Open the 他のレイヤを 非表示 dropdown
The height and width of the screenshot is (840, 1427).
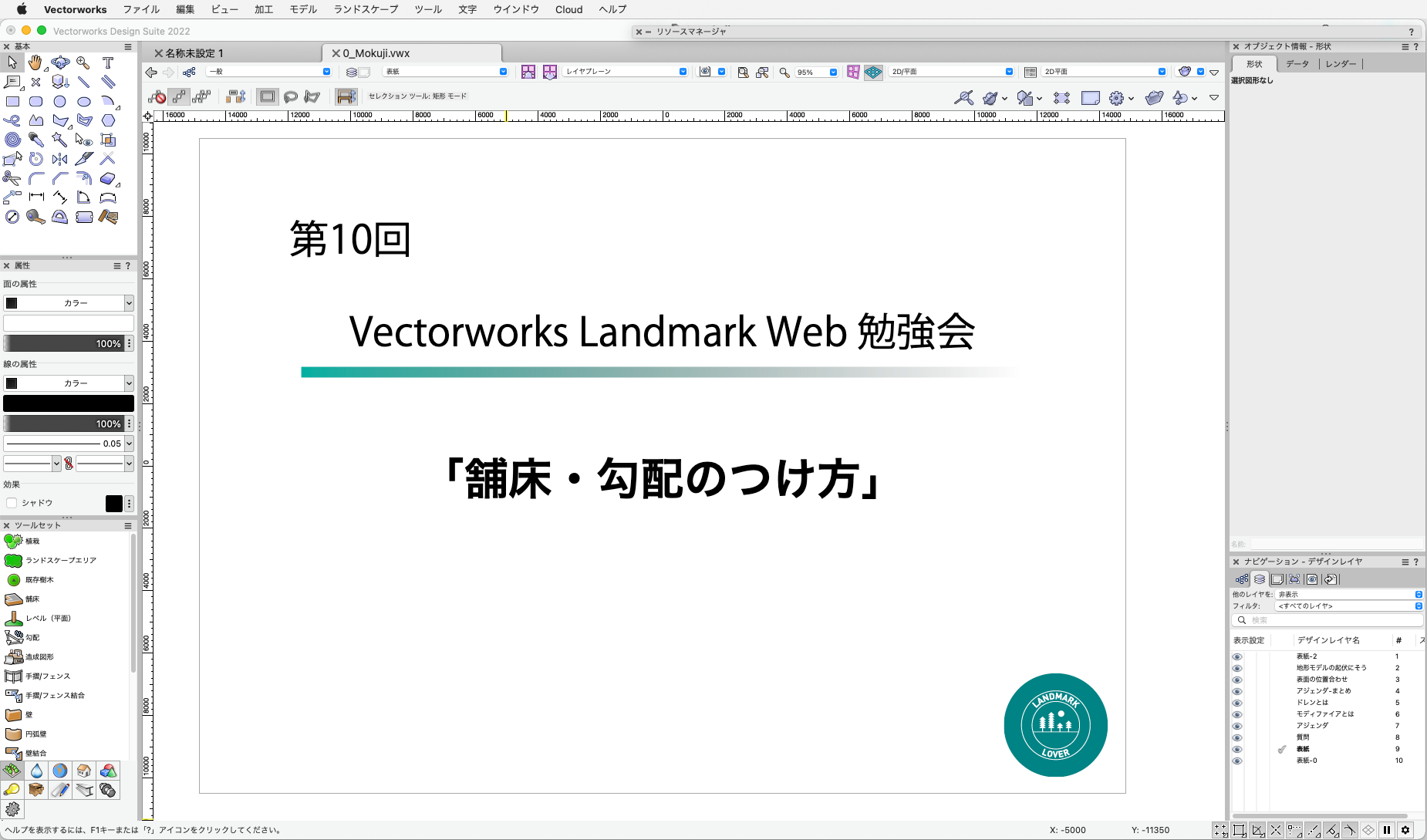coord(1348,595)
